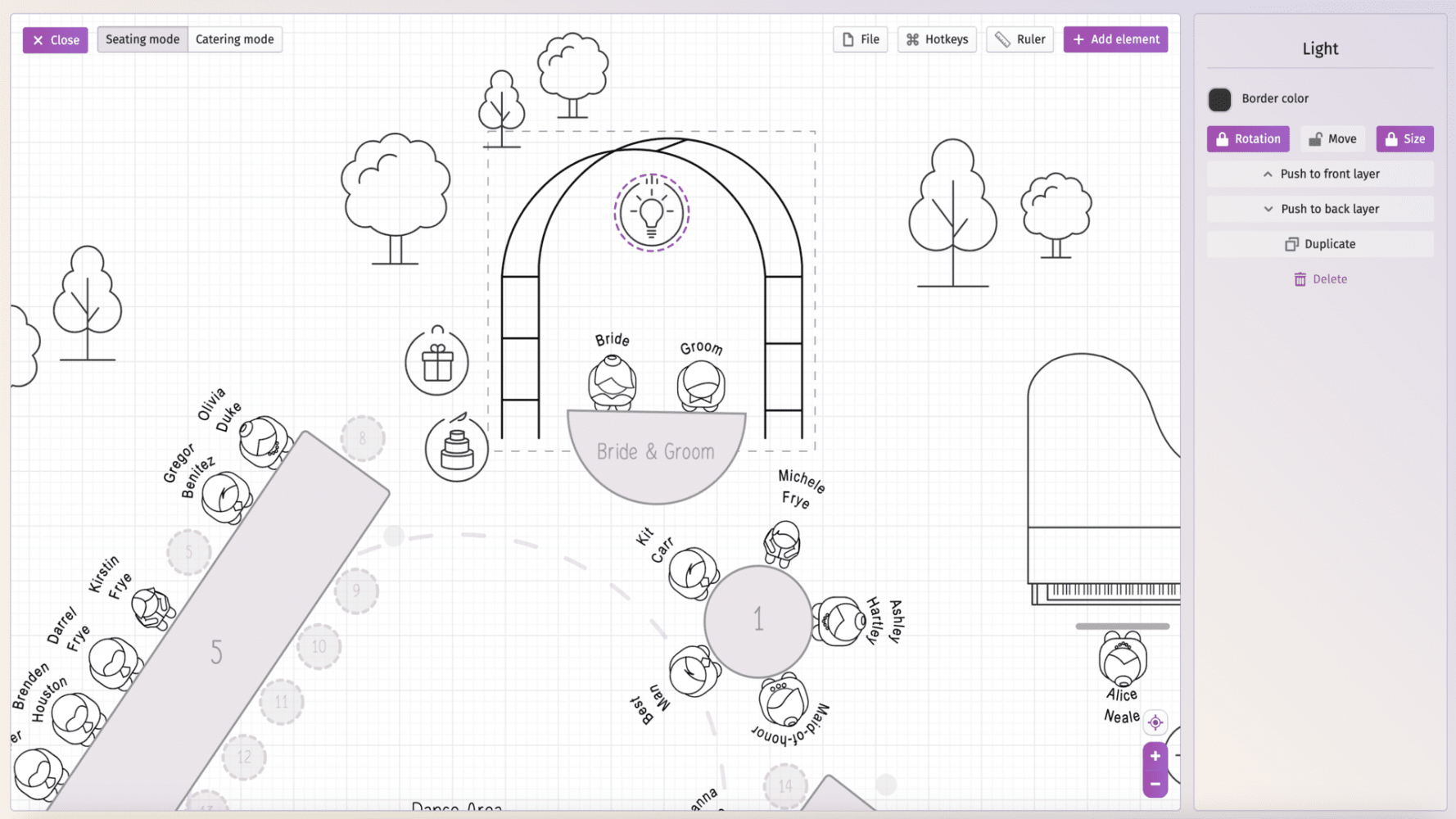Zoom in using the plus control
1456x819 pixels.
point(1155,756)
